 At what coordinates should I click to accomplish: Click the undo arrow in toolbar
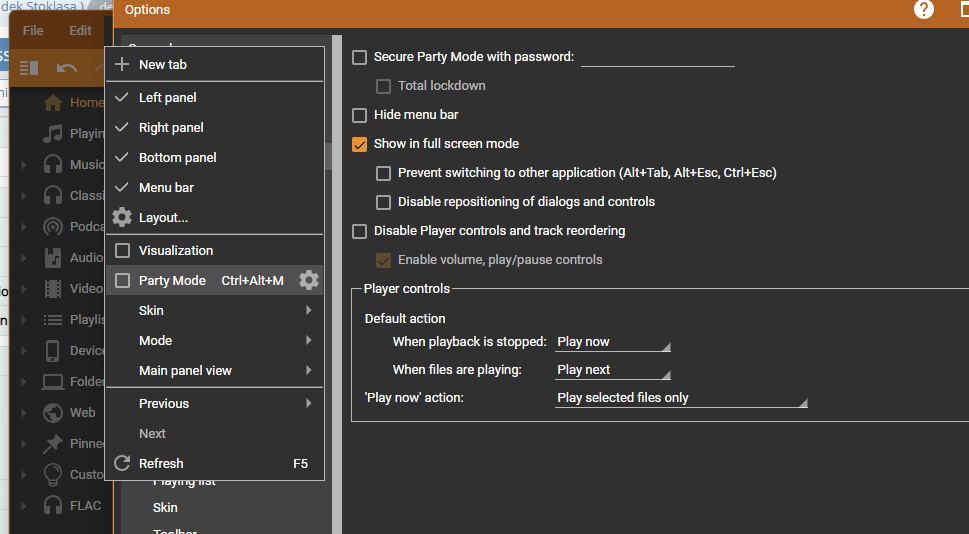[67, 68]
